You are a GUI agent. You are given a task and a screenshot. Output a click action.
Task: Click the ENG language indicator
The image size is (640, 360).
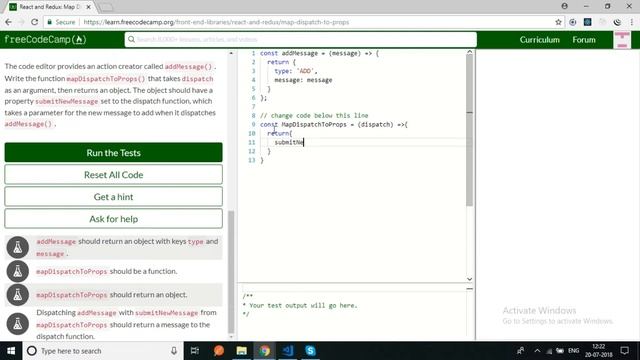pyautogui.click(x=573, y=351)
